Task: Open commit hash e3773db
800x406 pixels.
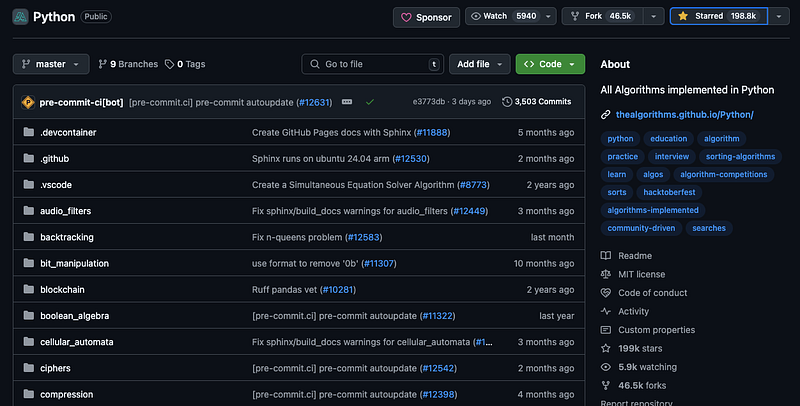Action: (429, 102)
